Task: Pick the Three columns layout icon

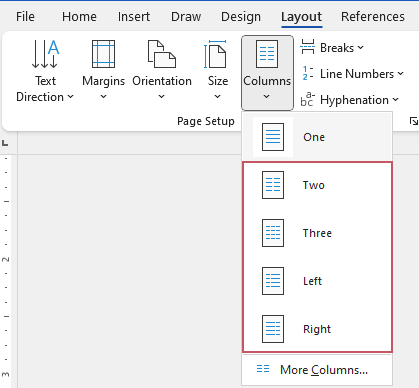Action: tap(273, 233)
